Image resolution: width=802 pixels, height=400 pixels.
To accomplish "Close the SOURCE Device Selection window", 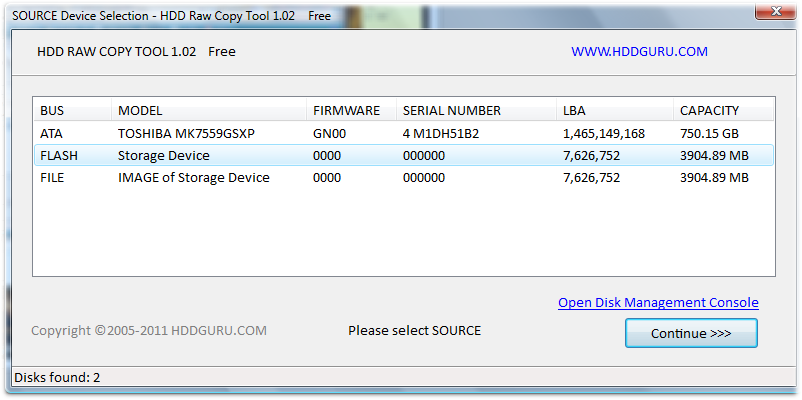I will pyautogui.click(x=775, y=10).
